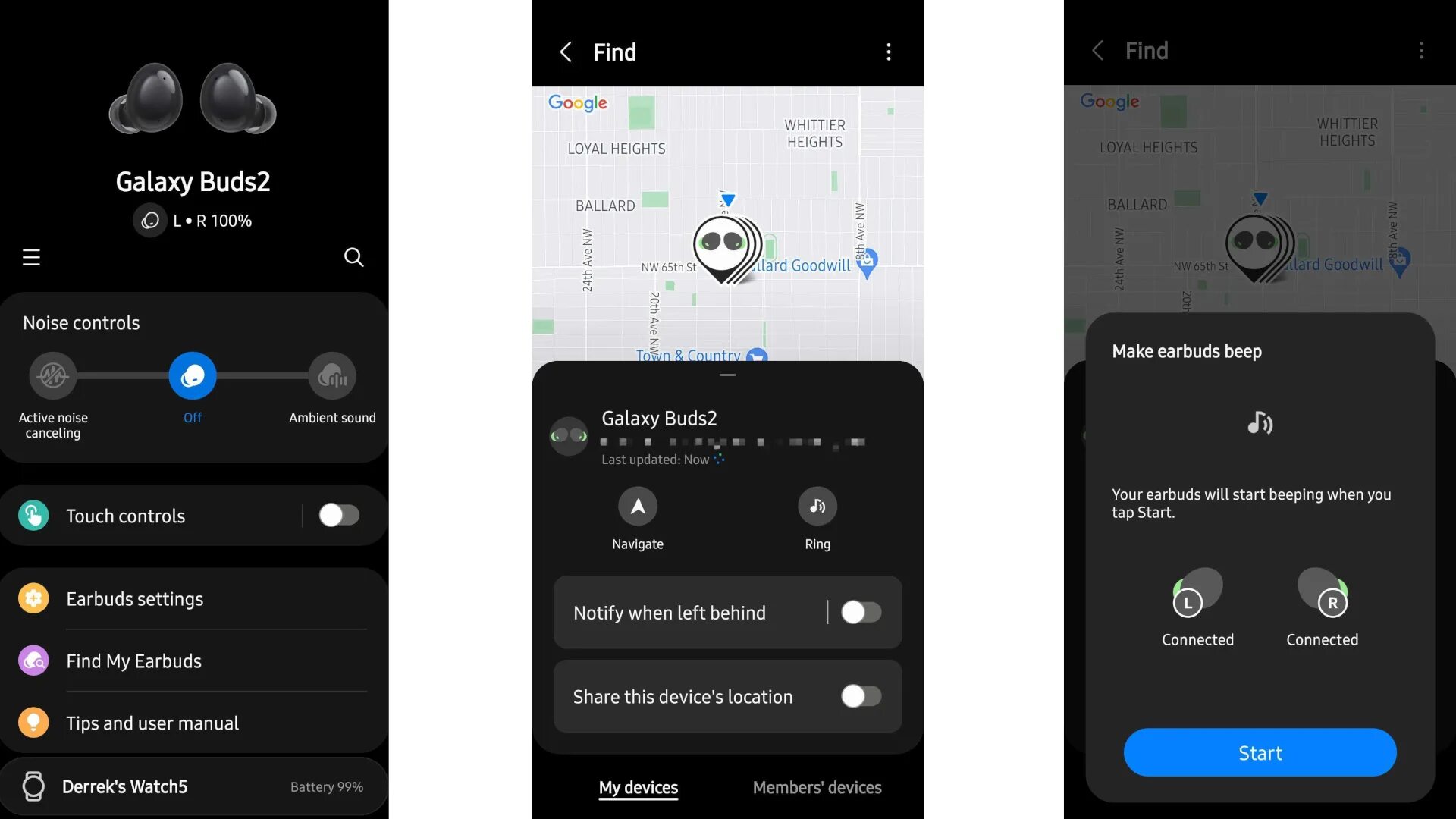
Task: Tap the Ring icon to make earbuds beep
Action: pyautogui.click(x=817, y=506)
